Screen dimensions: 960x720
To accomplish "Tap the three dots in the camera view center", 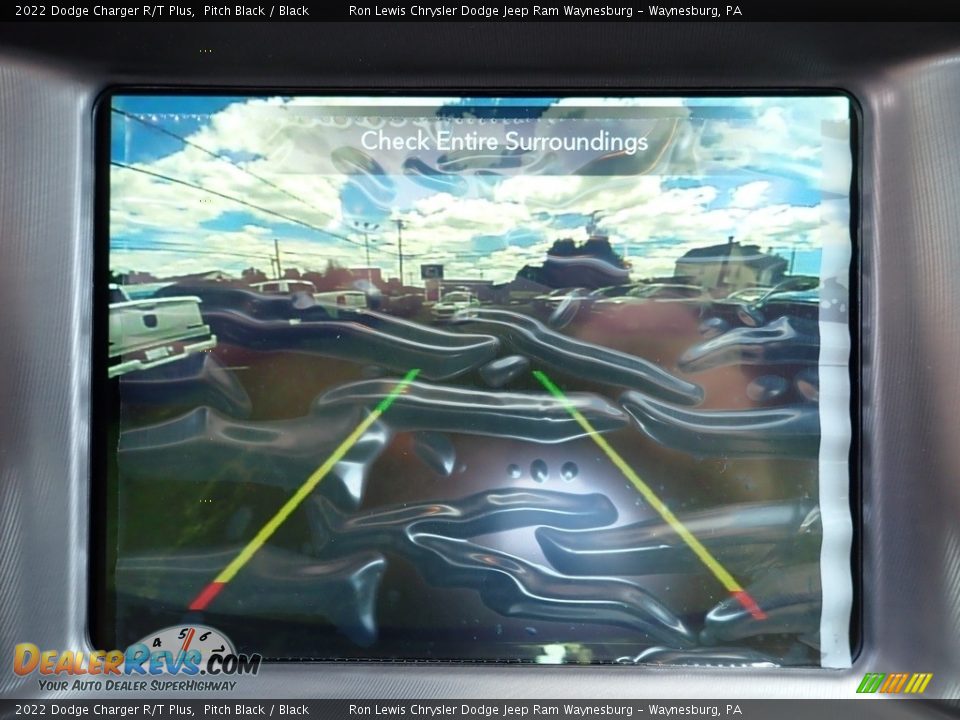I will click(x=540, y=470).
